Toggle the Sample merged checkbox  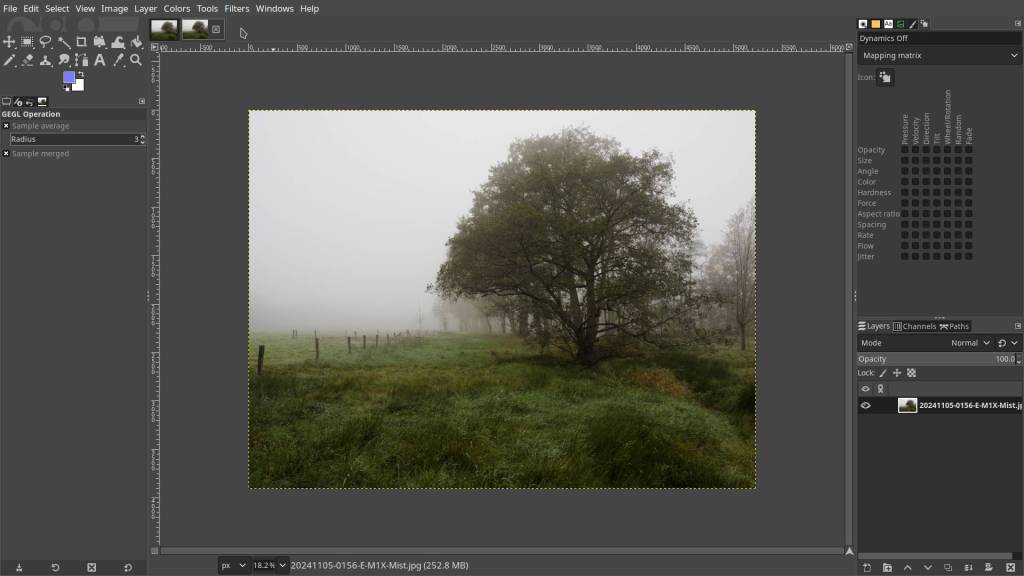[6, 154]
